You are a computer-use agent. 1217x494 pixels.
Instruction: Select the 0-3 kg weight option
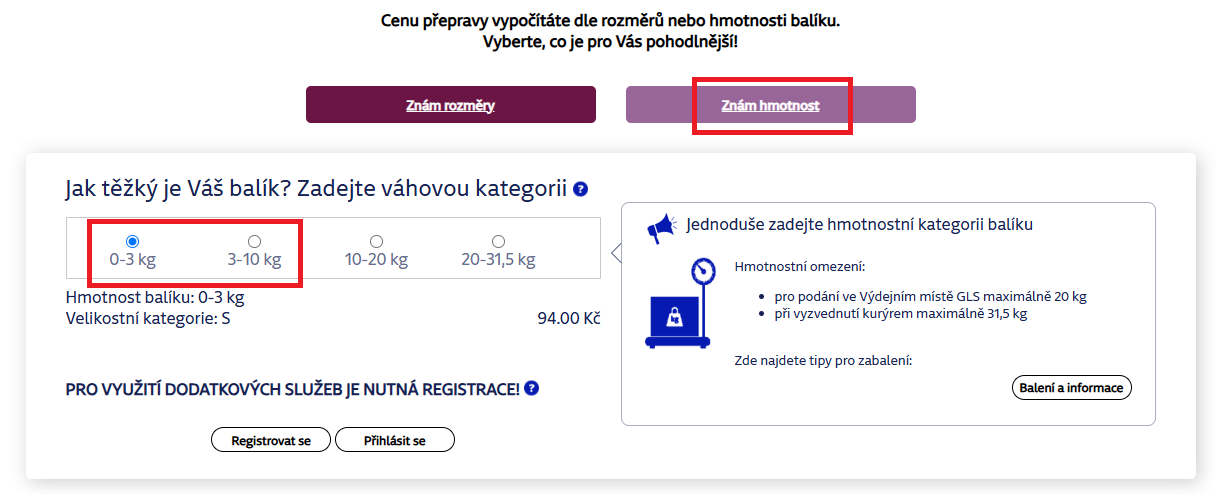click(x=132, y=241)
